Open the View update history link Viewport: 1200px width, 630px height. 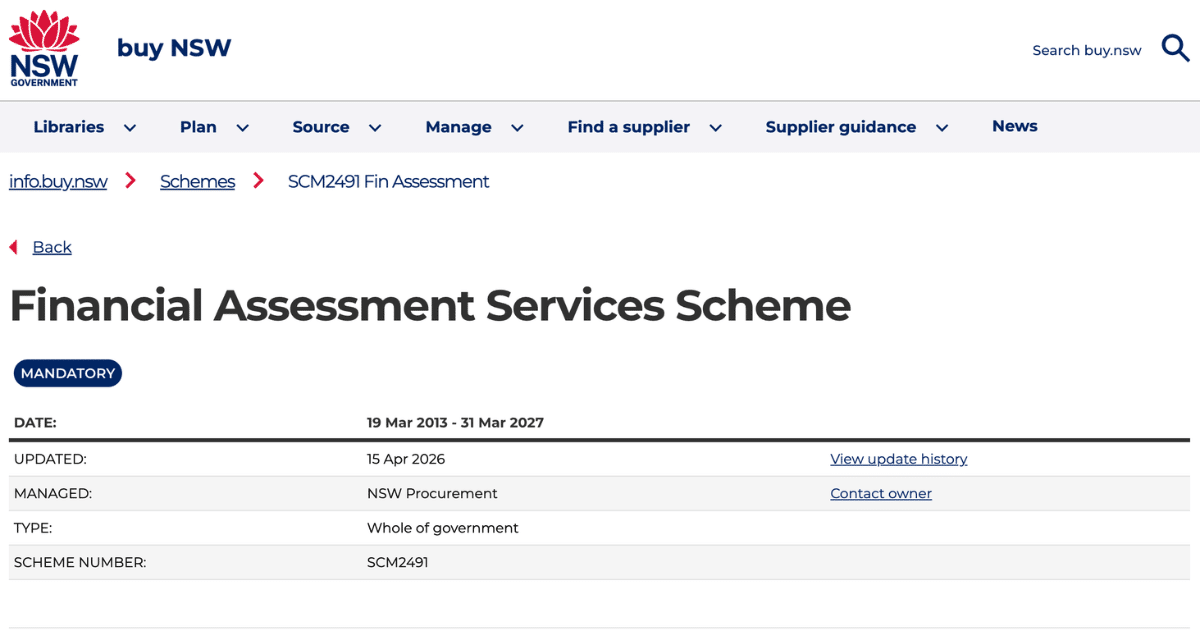(x=899, y=459)
